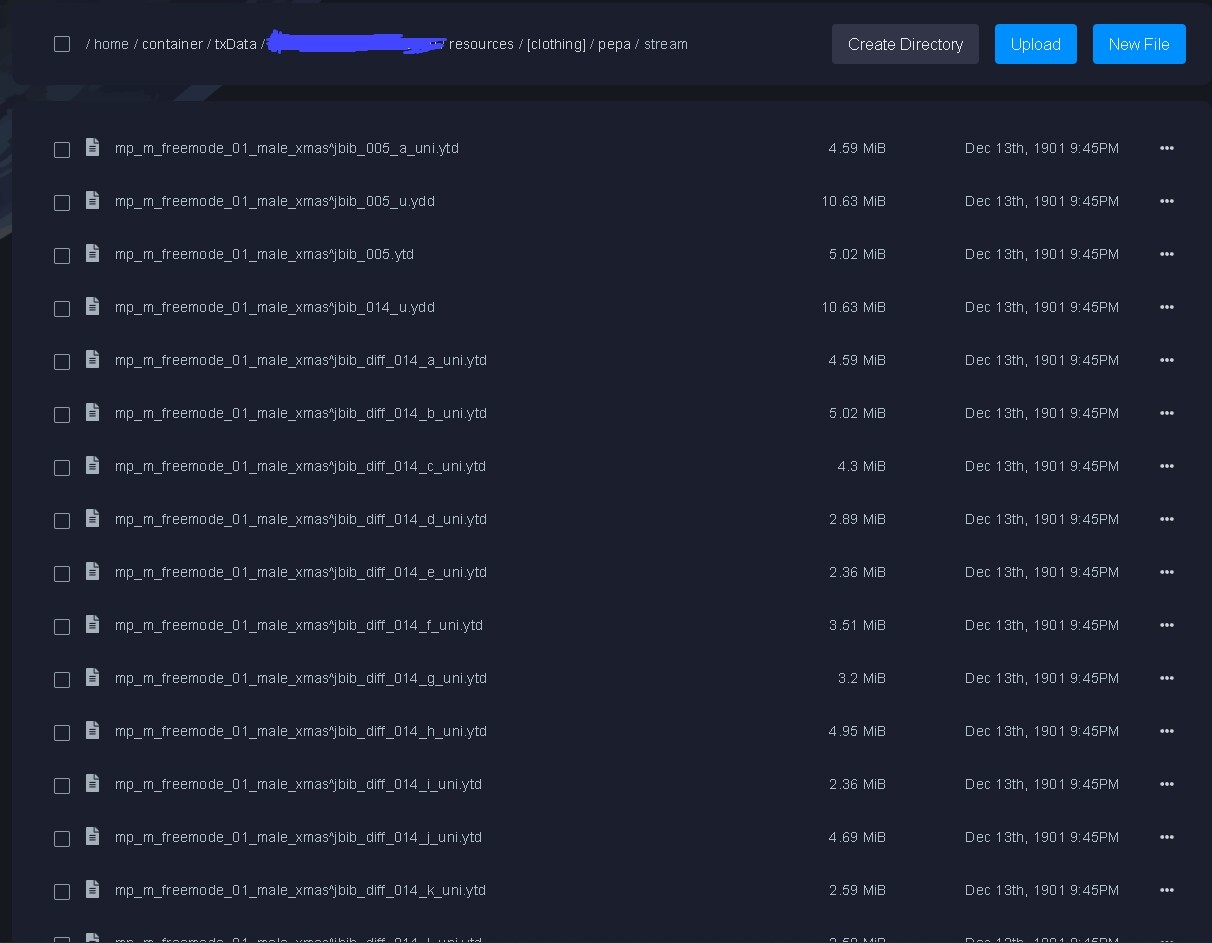Click file icon for jbib_diff_014_k_uni.ytd

click(93, 890)
